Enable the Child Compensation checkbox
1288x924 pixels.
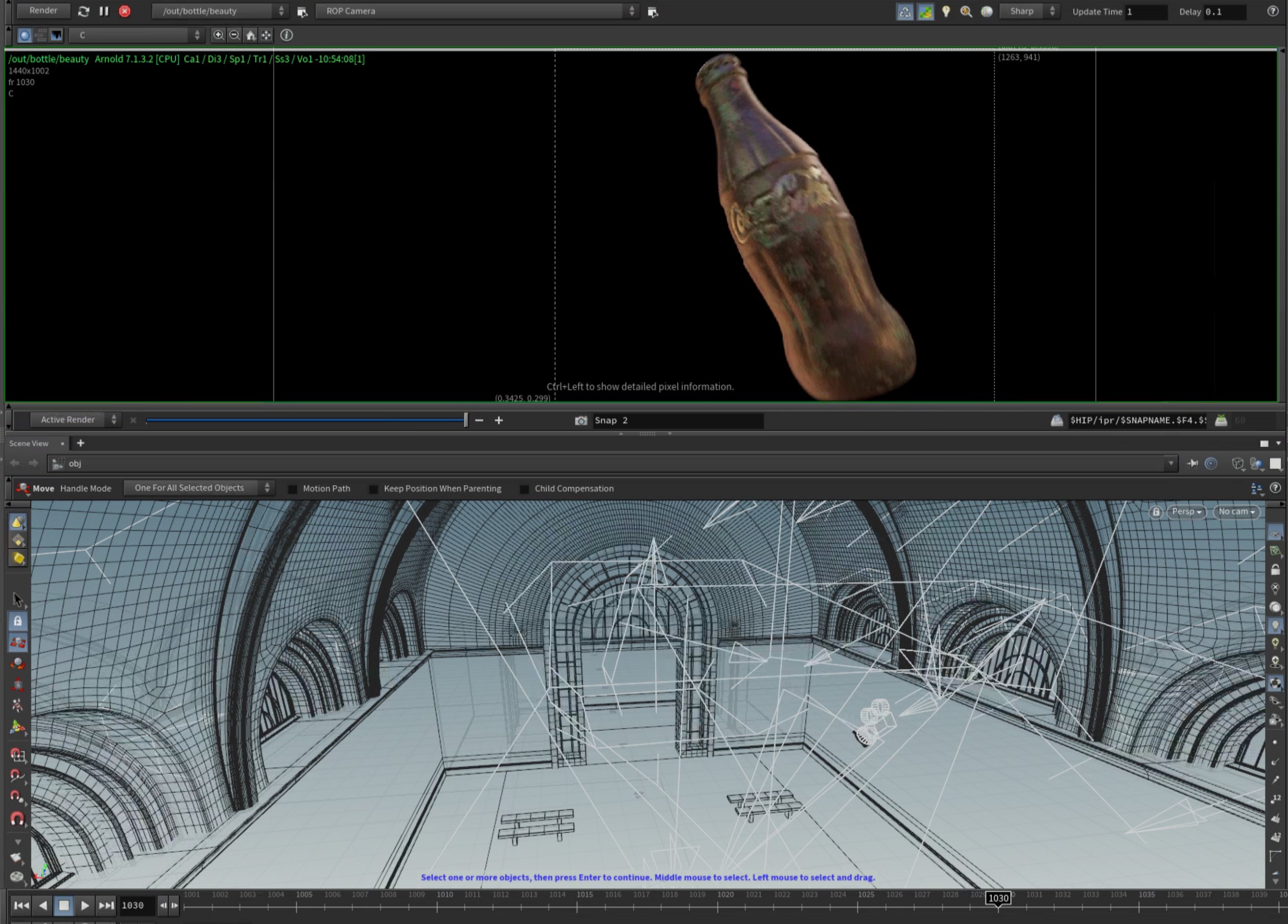pos(524,489)
